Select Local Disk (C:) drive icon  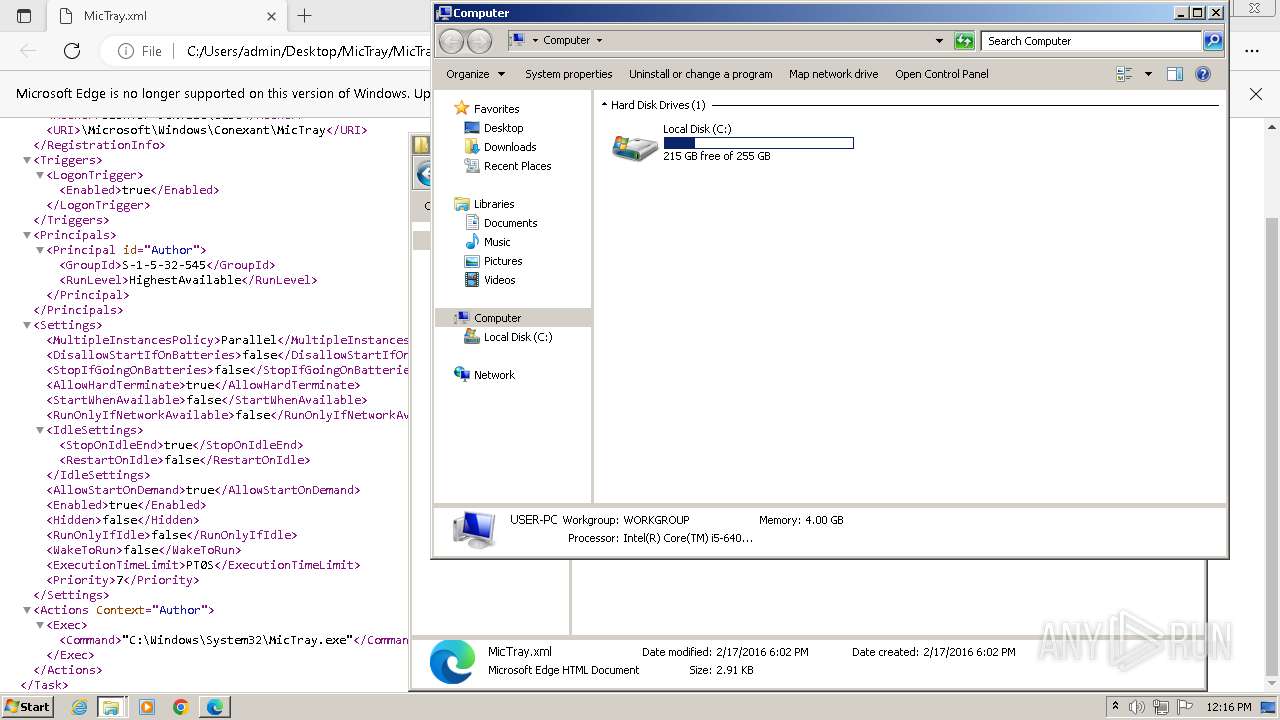coord(635,147)
